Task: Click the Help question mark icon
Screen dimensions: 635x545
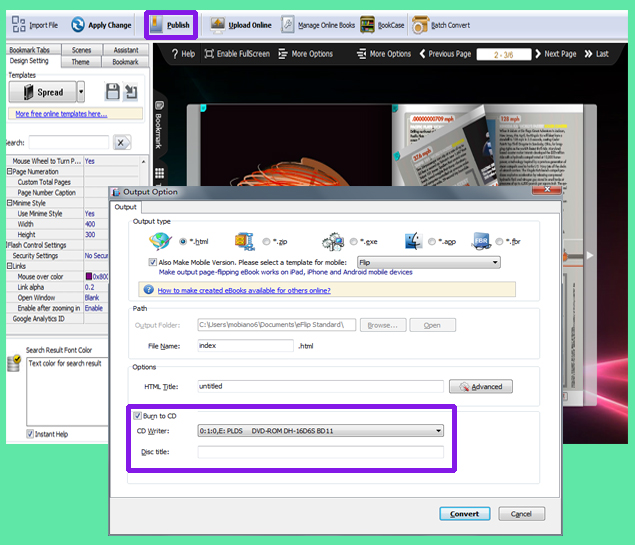Action: [175, 54]
